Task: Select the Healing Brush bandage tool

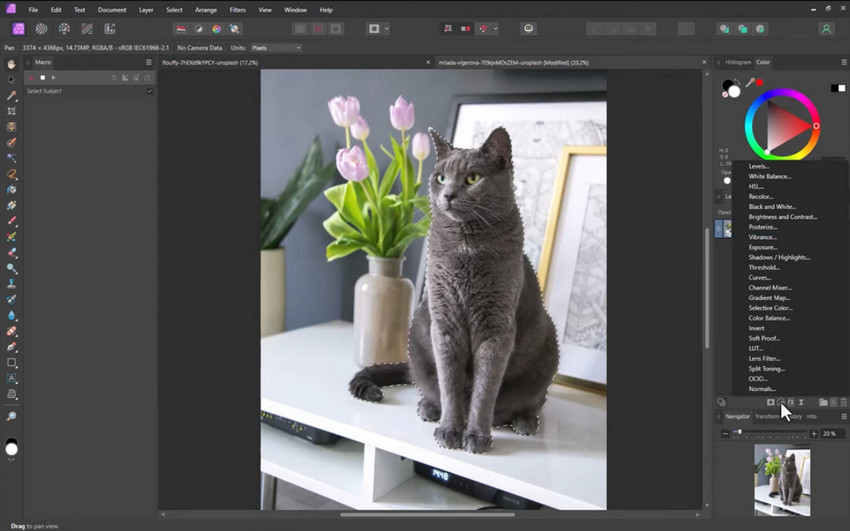Action: click(11, 331)
